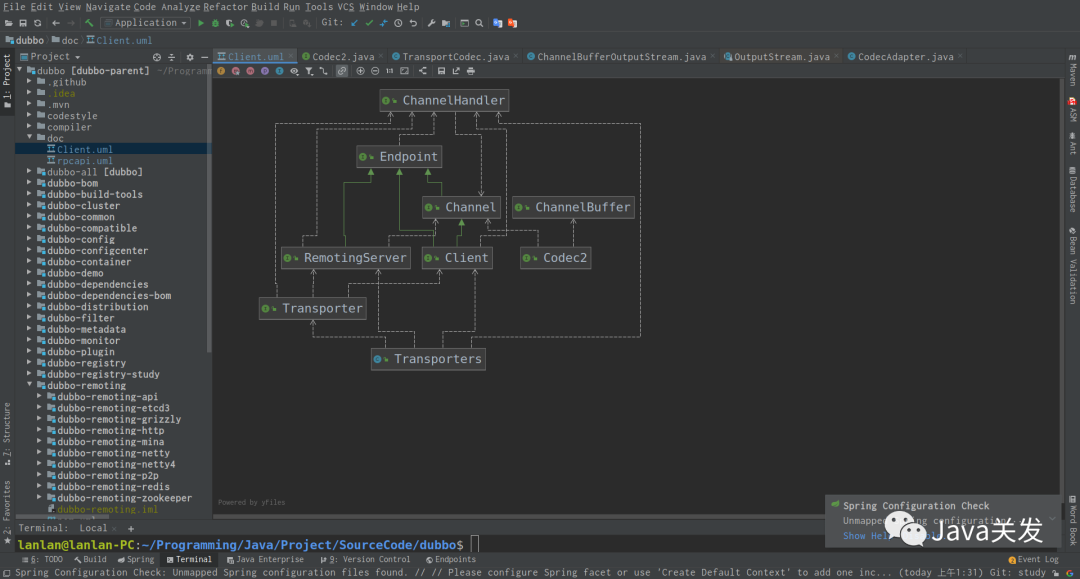Open the Project panel gear settings

coord(190,57)
